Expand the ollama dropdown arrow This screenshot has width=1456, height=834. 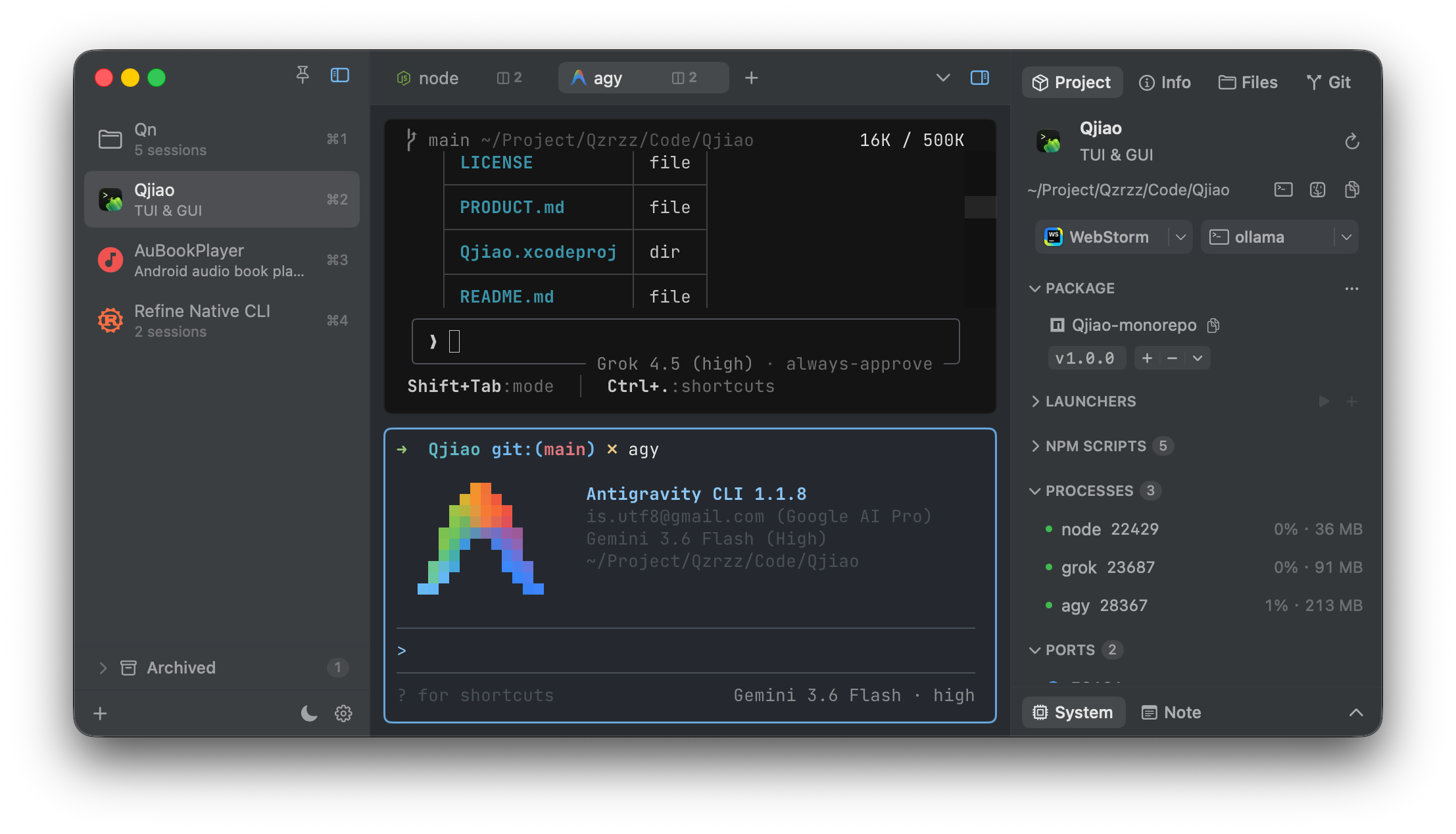(x=1346, y=237)
